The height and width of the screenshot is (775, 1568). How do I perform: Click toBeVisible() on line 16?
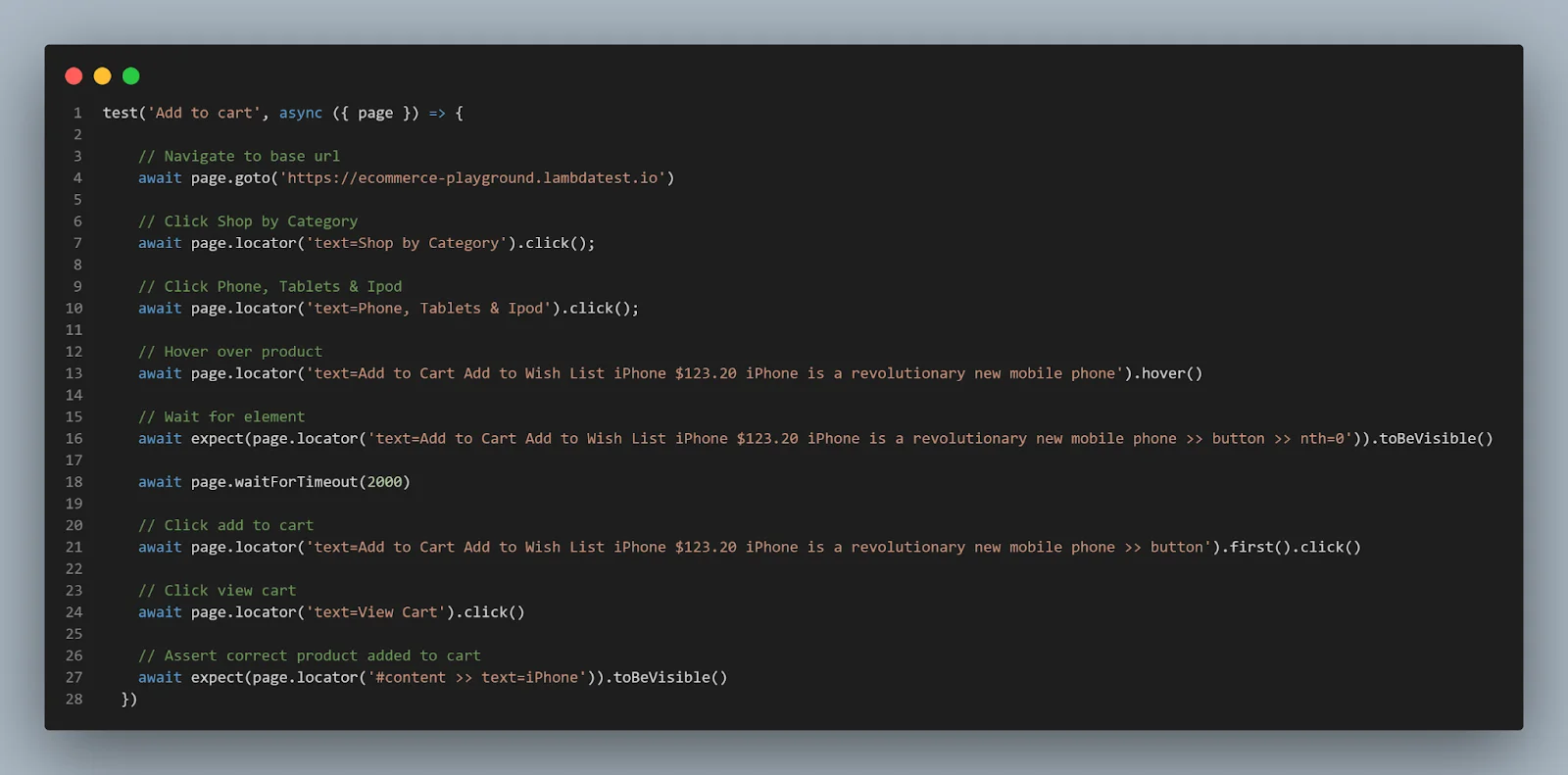click(x=1436, y=438)
